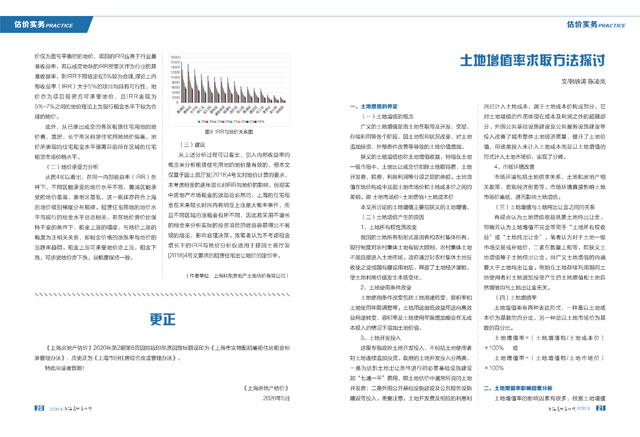Click the heading (三)建议
The height and width of the screenshot is (437, 640).
pos(192,145)
